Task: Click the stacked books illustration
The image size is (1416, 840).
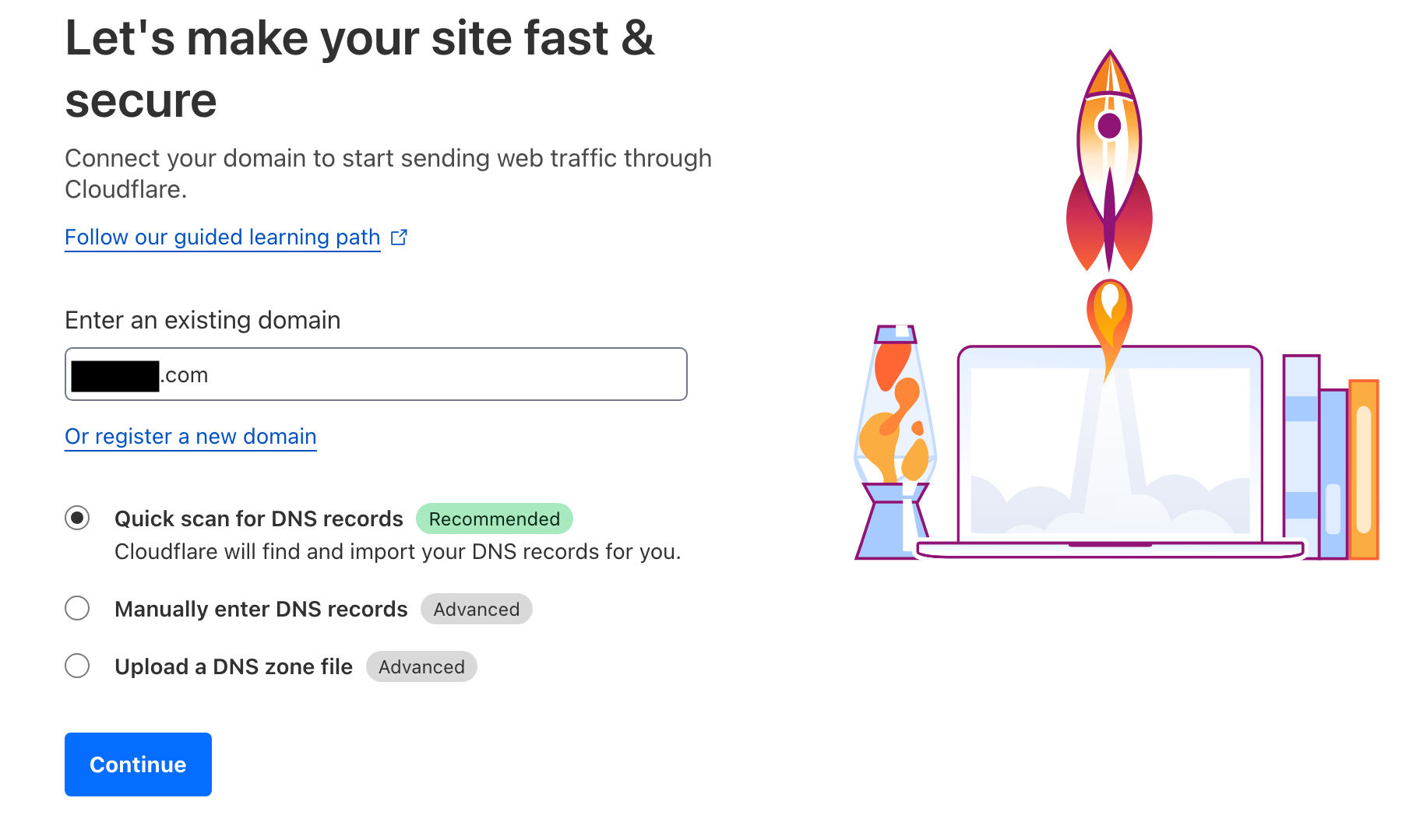Action: [1330, 460]
